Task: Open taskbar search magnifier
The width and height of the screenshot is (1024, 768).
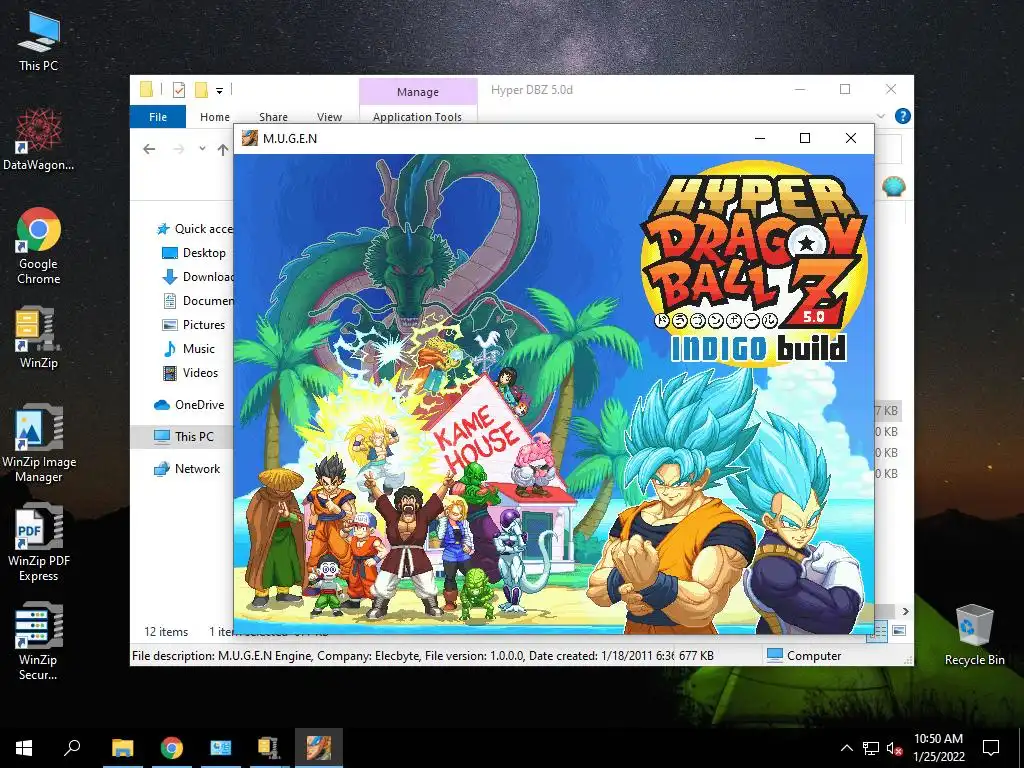Action: (72, 748)
